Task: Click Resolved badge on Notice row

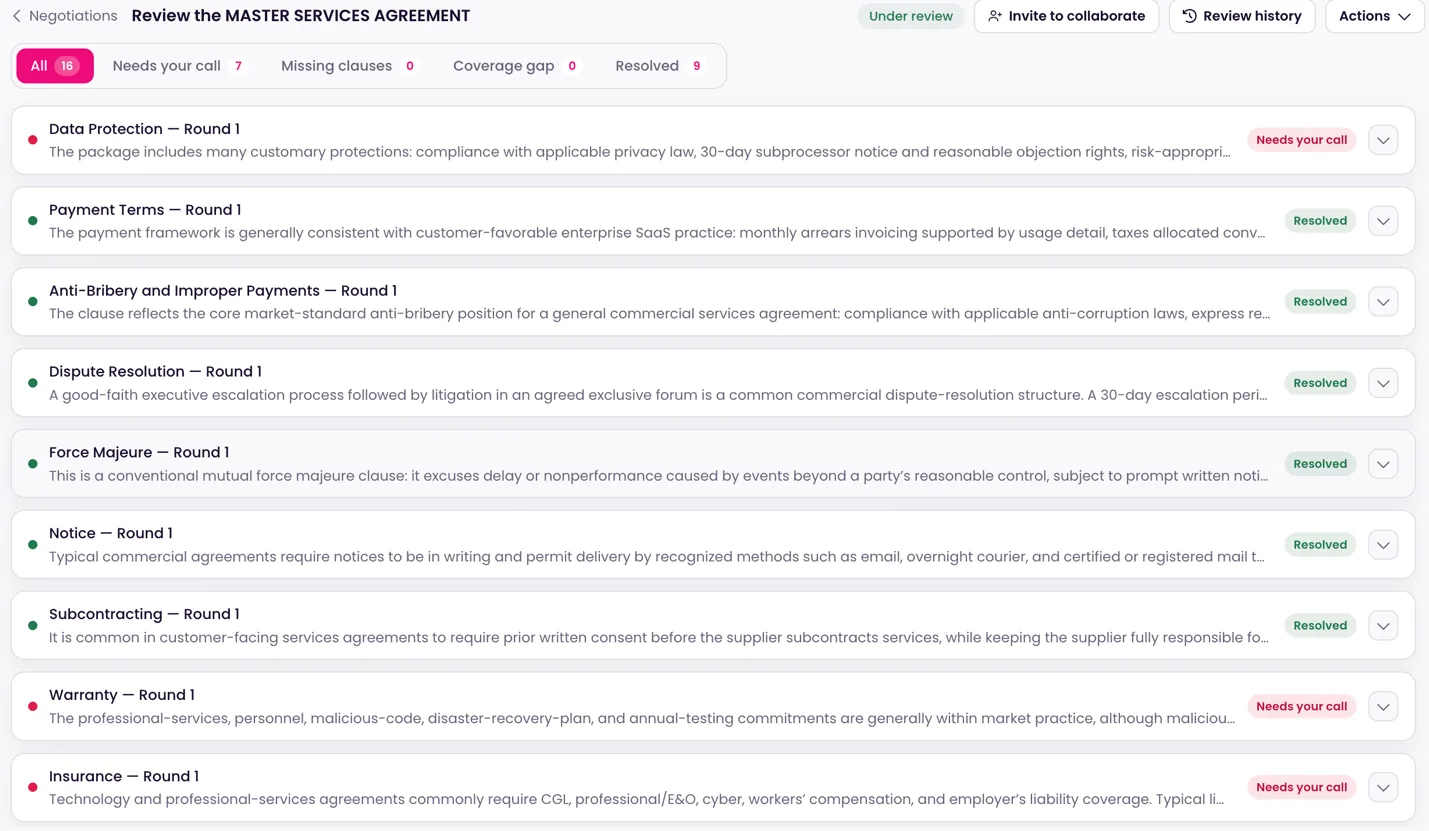Action: (1320, 545)
